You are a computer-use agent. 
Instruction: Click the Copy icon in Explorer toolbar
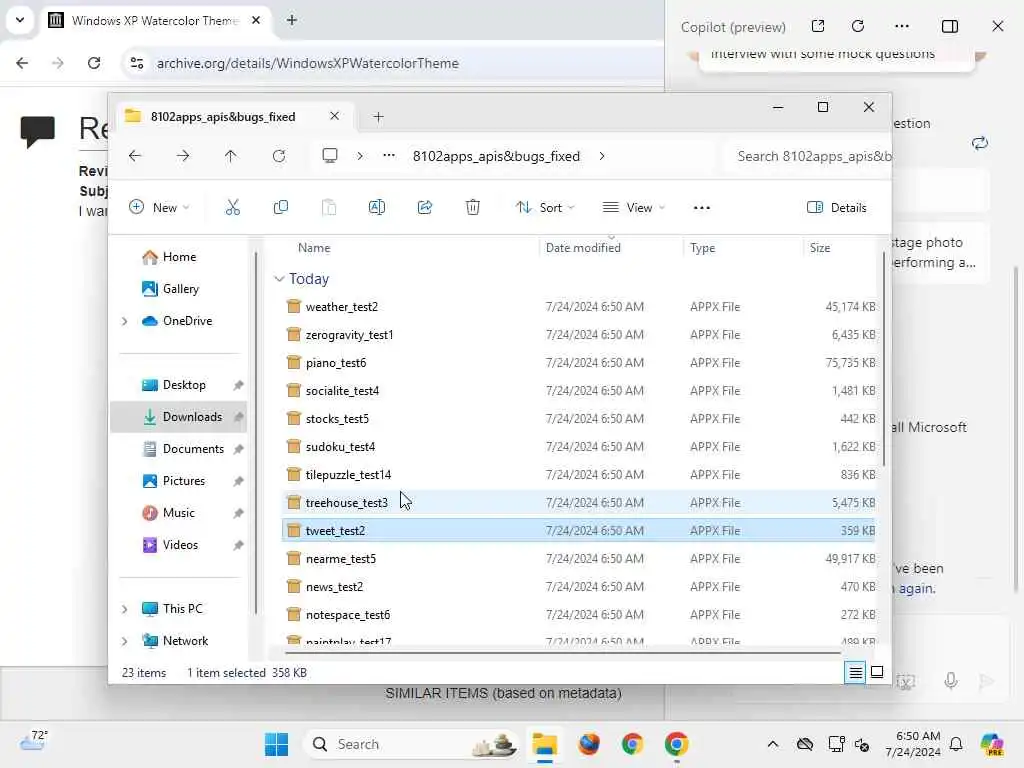(281, 208)
